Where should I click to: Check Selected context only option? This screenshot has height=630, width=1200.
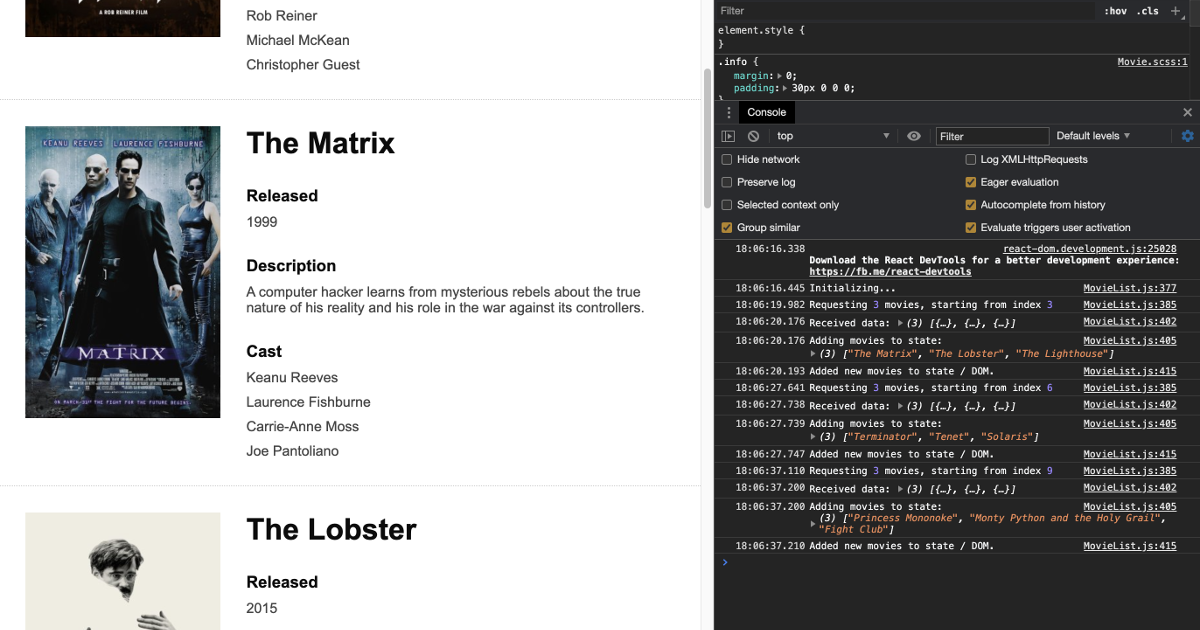tap(727, 205)
